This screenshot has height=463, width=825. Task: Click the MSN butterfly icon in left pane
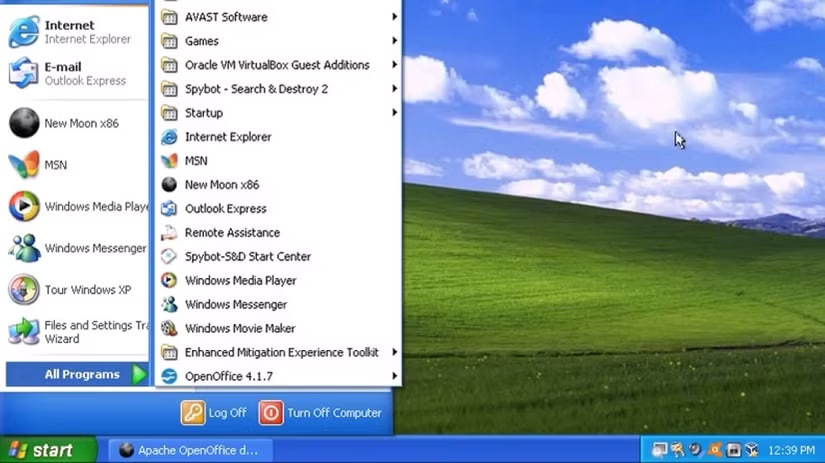24,165
